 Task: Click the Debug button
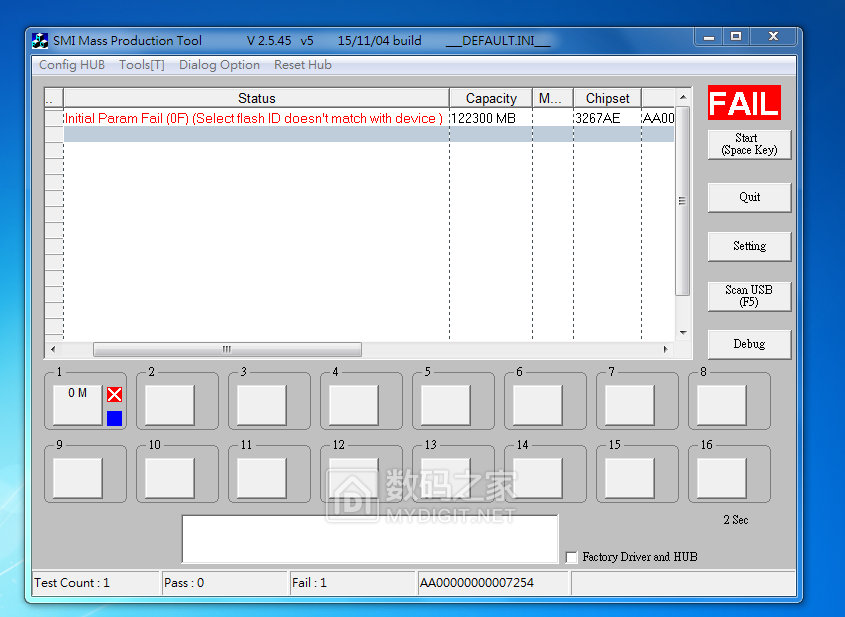749,344
